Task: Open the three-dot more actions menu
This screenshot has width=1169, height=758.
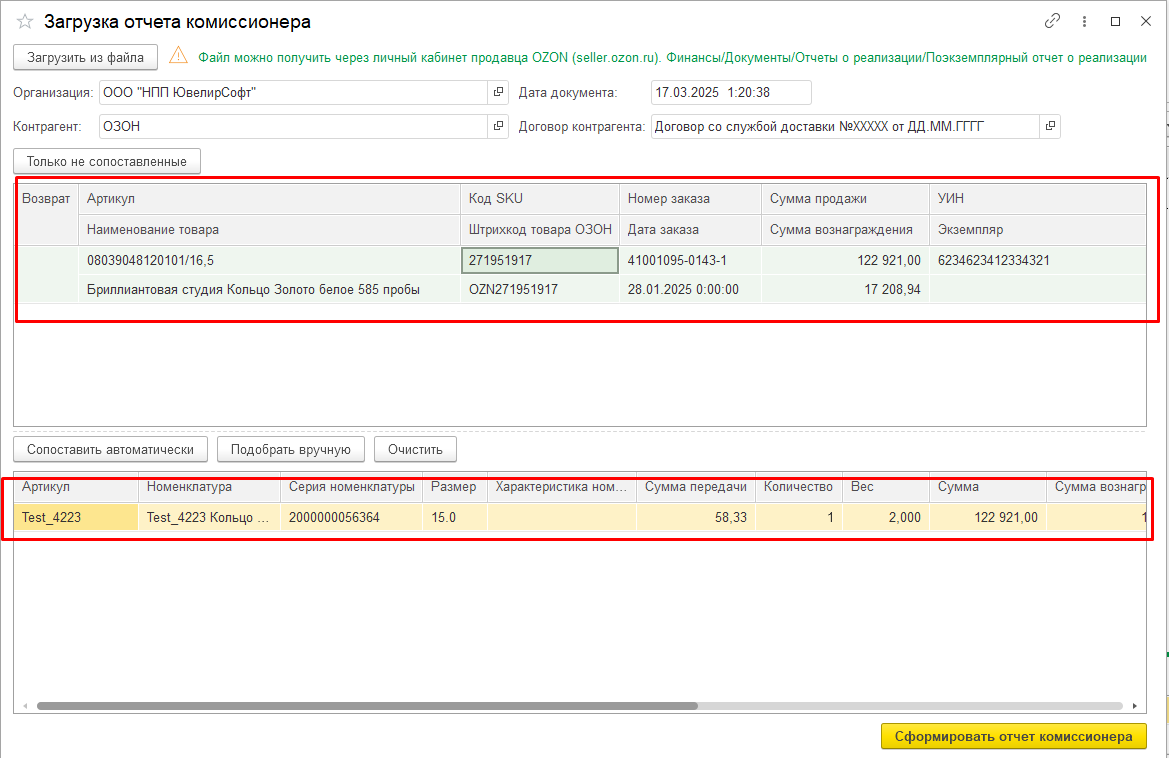Action: [1084, 22]
